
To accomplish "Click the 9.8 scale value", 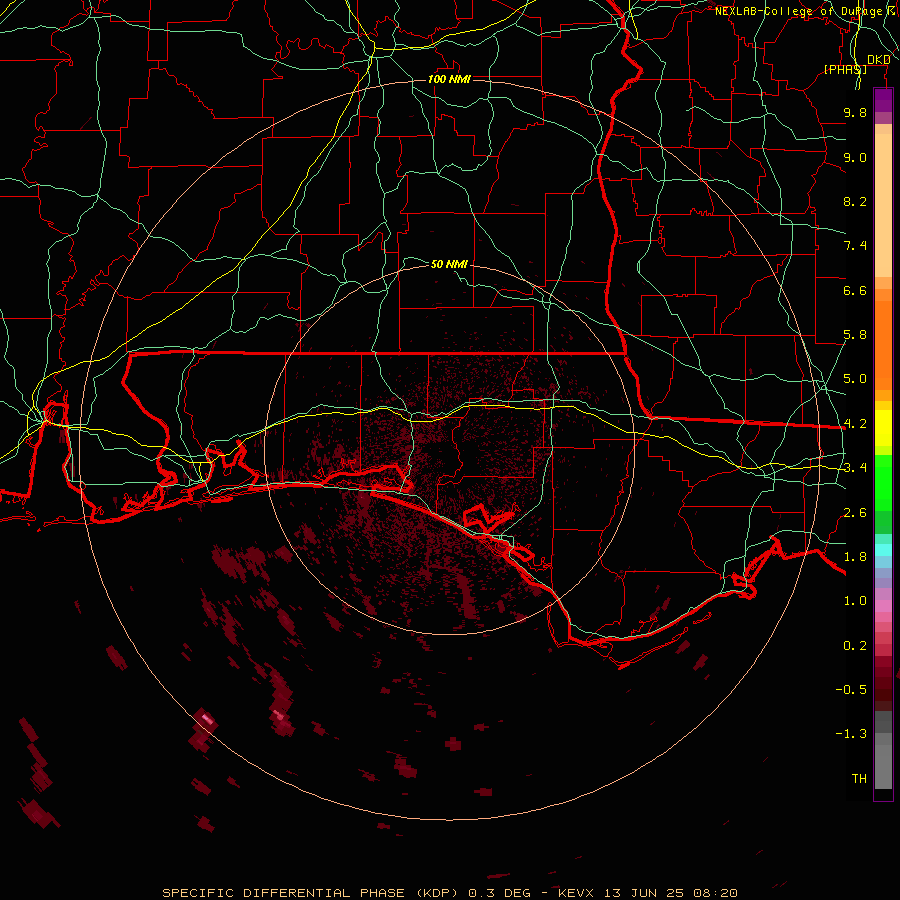I will pos(855,112).
